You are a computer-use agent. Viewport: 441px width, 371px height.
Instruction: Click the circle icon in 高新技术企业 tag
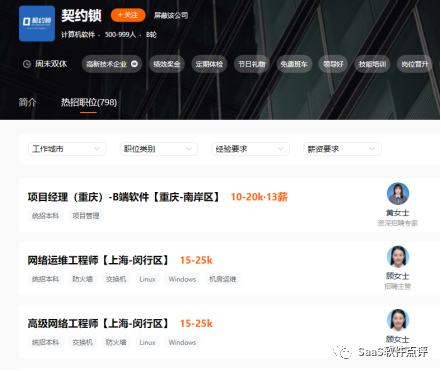click(x=134, y=64)
